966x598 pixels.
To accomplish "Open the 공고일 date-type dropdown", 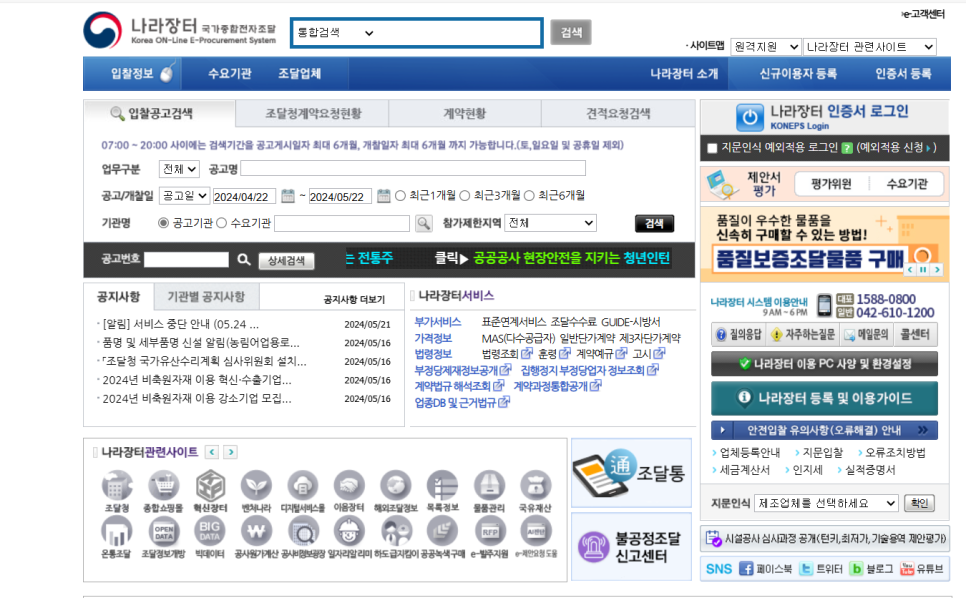I will [184, 196].
